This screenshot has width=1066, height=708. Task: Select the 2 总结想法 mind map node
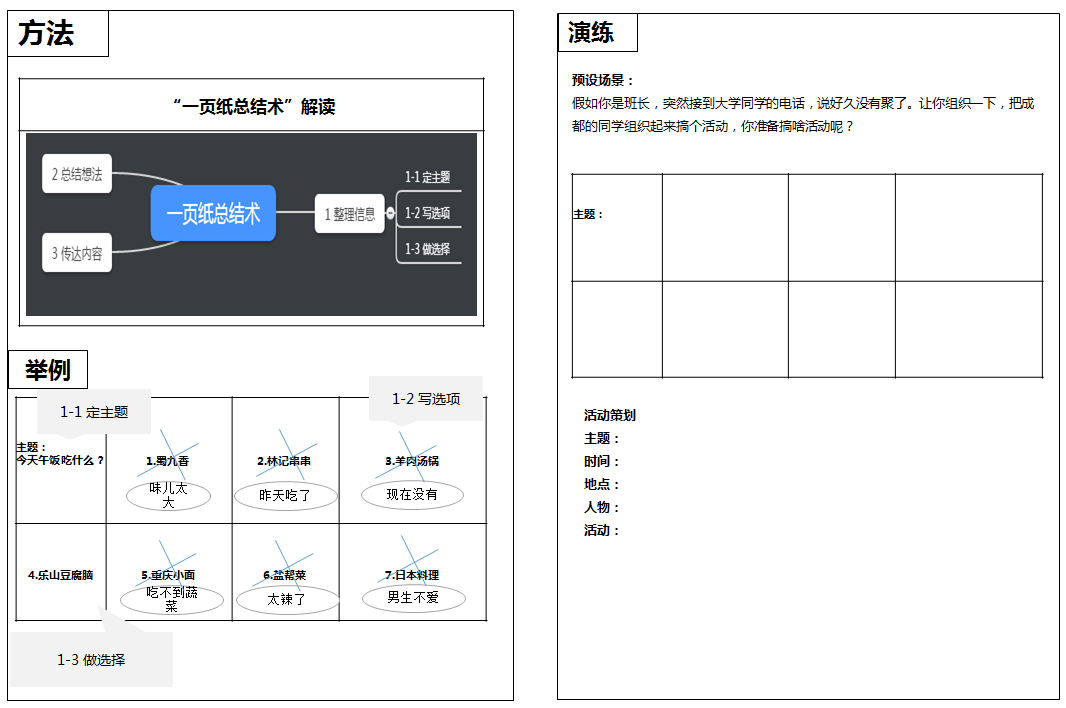tap(77, 174)
